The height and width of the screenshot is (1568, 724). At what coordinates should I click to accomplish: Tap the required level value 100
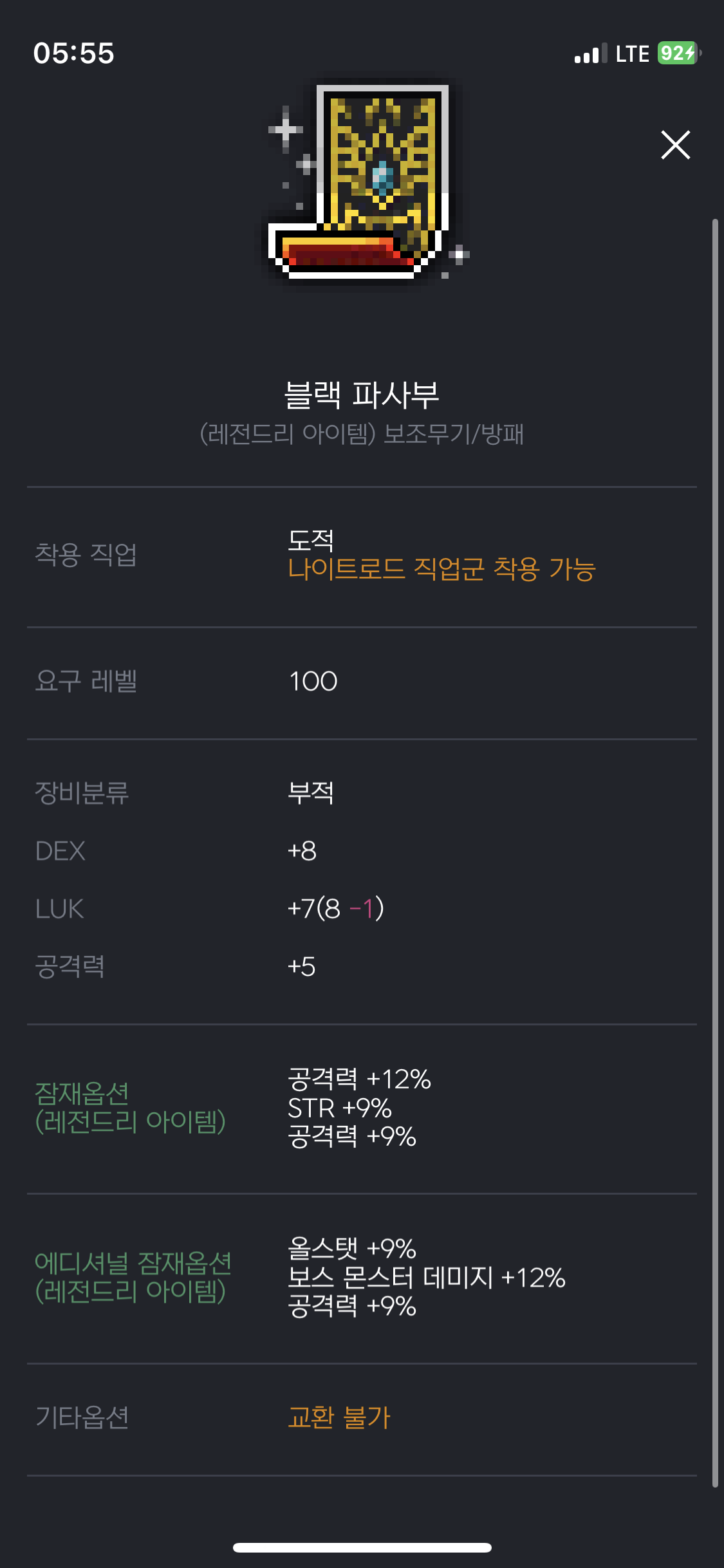point(313,682)
